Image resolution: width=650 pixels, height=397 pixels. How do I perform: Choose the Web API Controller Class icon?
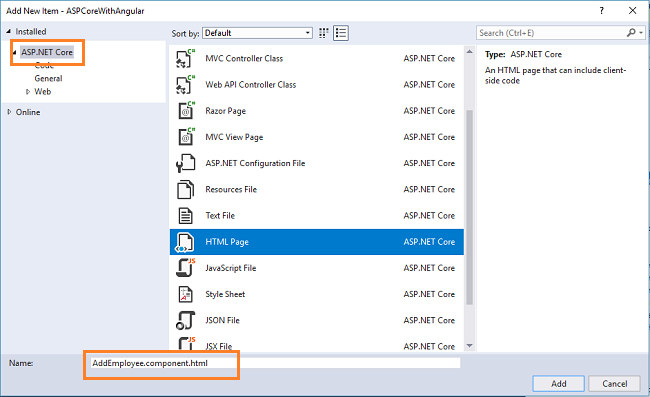click(x=185, y=85)
